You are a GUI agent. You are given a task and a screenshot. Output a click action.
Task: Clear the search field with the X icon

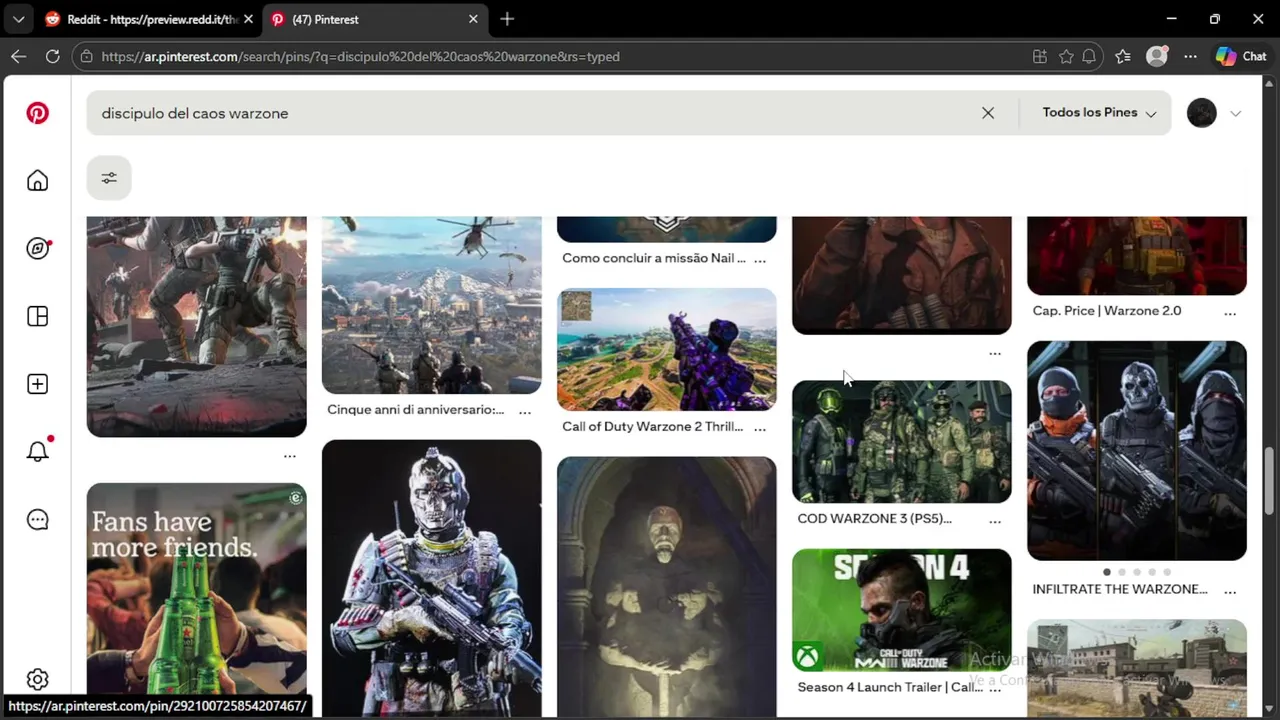tap(988, 113)
